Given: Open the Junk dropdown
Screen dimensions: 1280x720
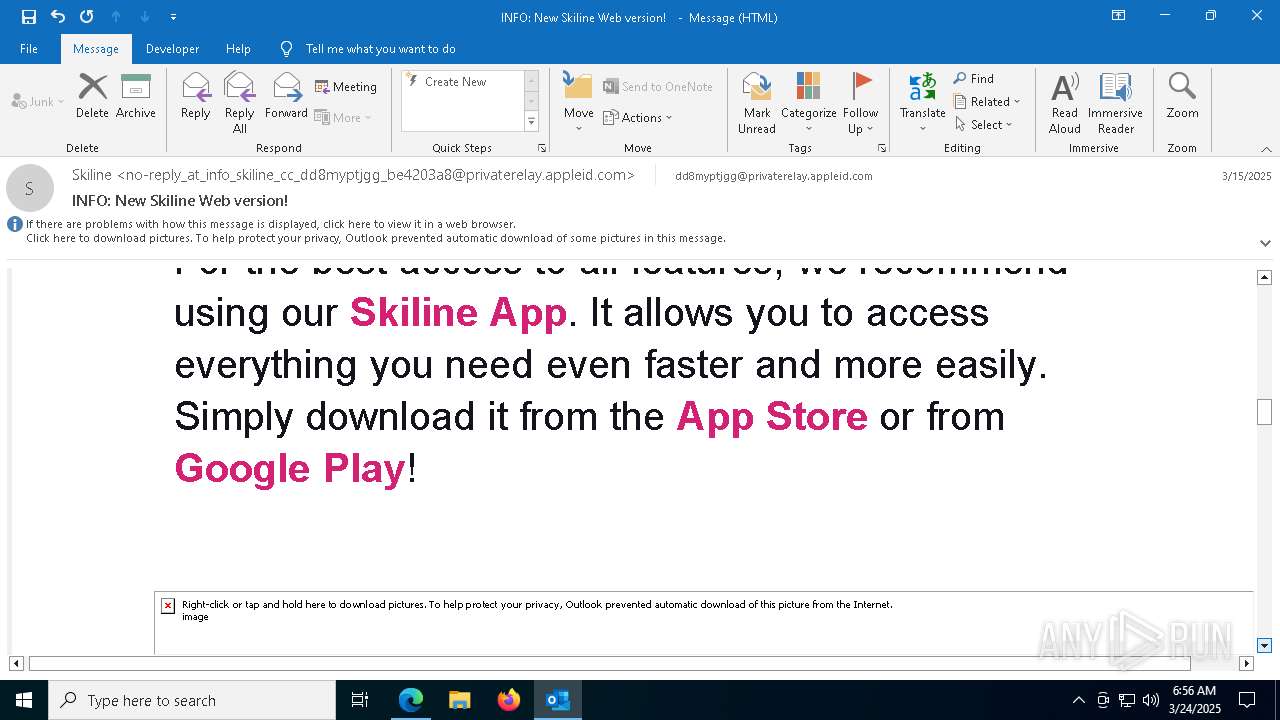Looking at the screenshot, I should click(x=38, y=101).
